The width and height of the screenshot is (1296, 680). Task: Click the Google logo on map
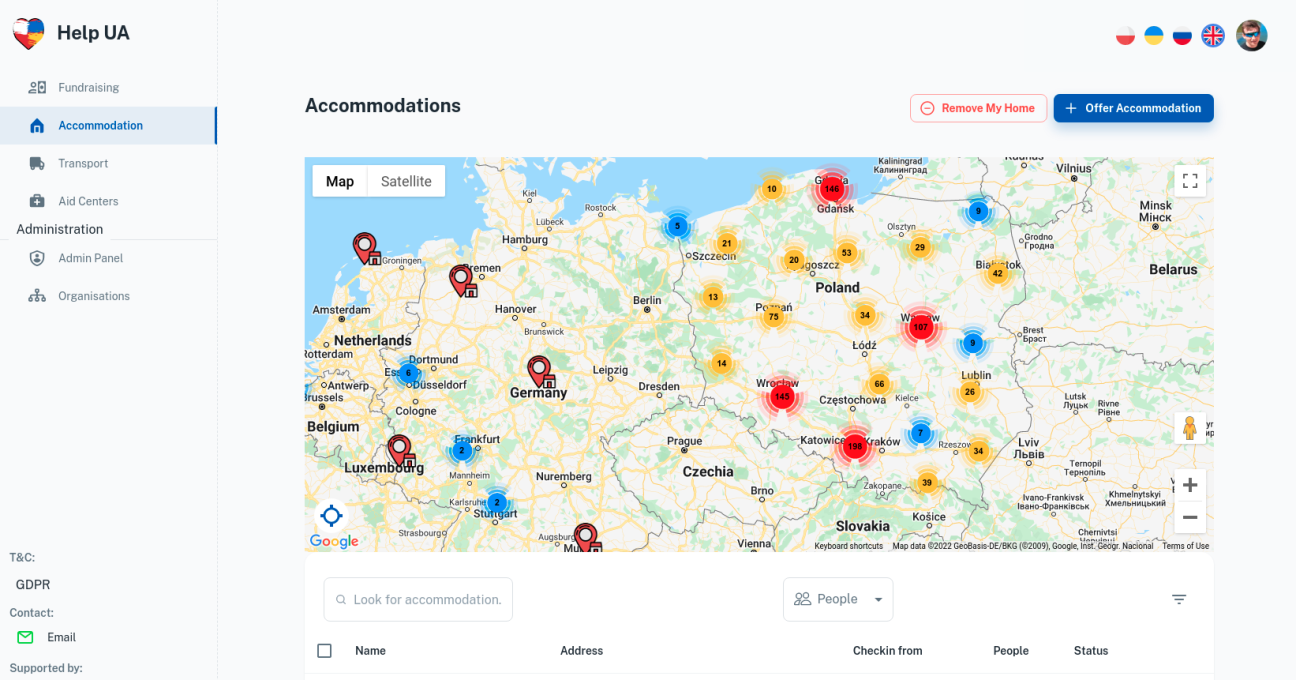(x=334, y=541)
